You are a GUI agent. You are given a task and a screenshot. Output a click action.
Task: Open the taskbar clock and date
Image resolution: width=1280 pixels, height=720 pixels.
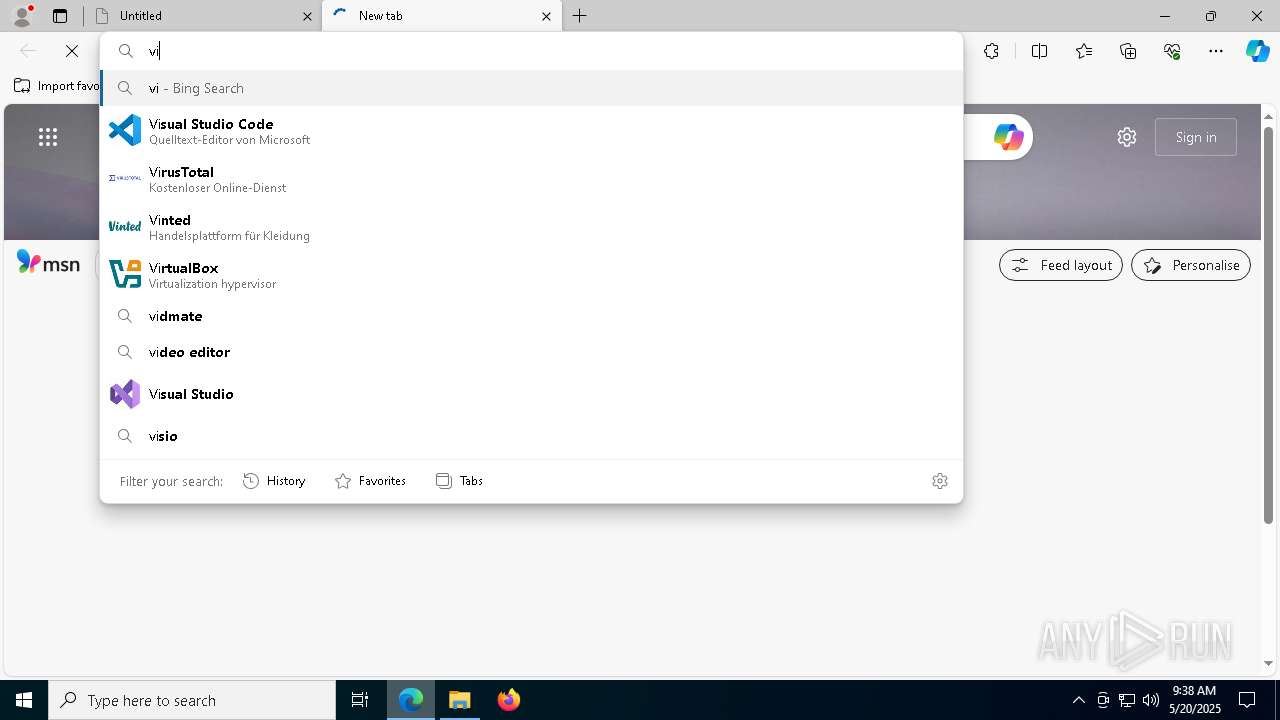tap(1194, 700)
